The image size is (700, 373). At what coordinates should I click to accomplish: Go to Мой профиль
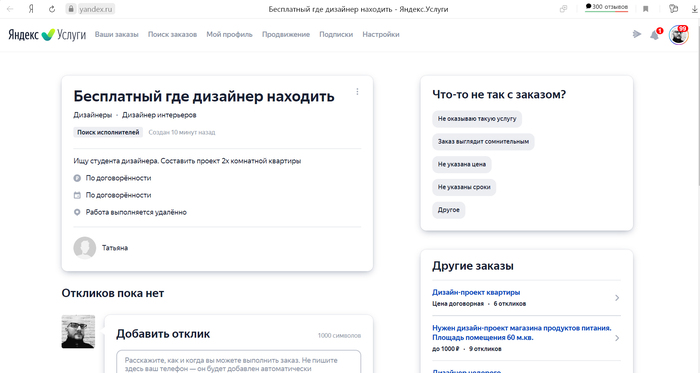(229, 34)
